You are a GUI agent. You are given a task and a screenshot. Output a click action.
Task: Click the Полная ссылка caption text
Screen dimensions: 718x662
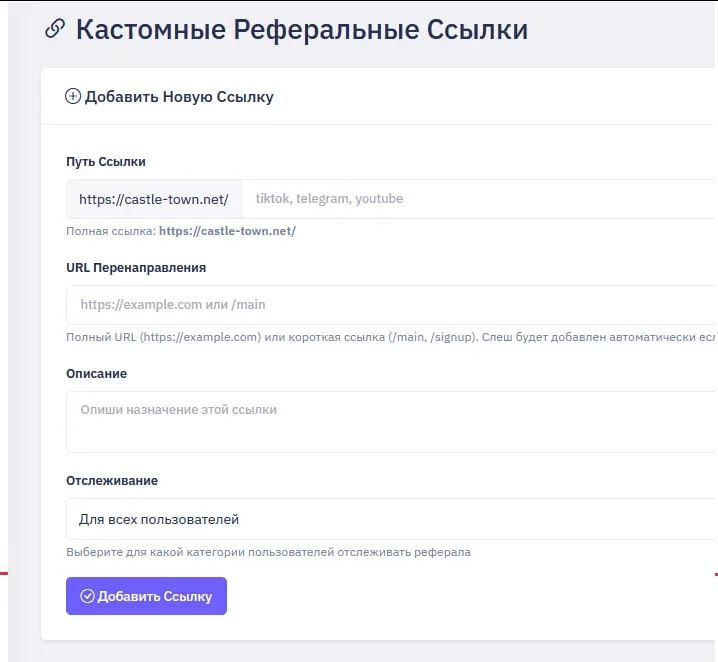[x=110, y=231]
